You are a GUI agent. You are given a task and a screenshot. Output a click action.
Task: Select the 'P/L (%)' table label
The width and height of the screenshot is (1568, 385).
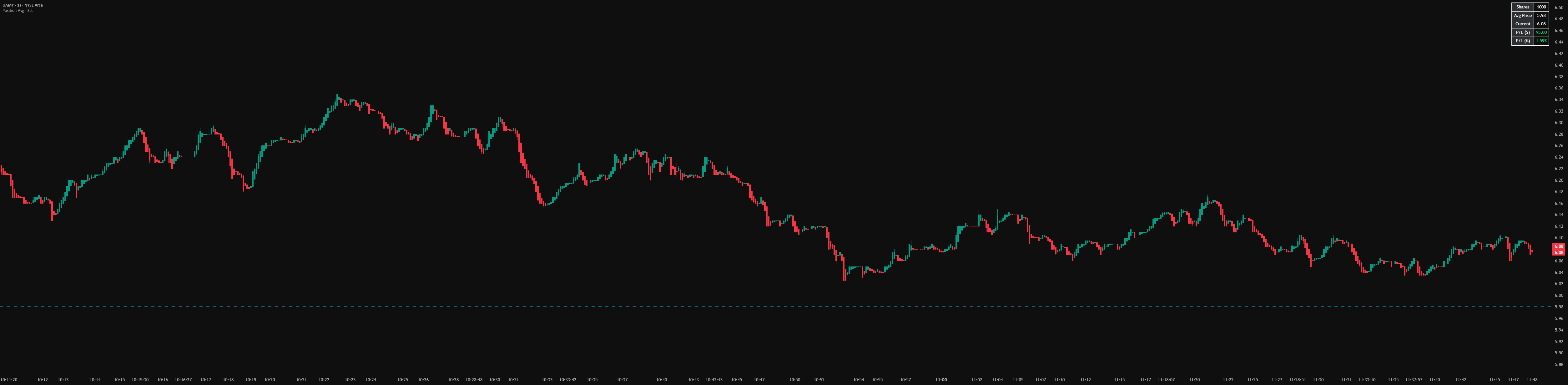pos(1522,41)
